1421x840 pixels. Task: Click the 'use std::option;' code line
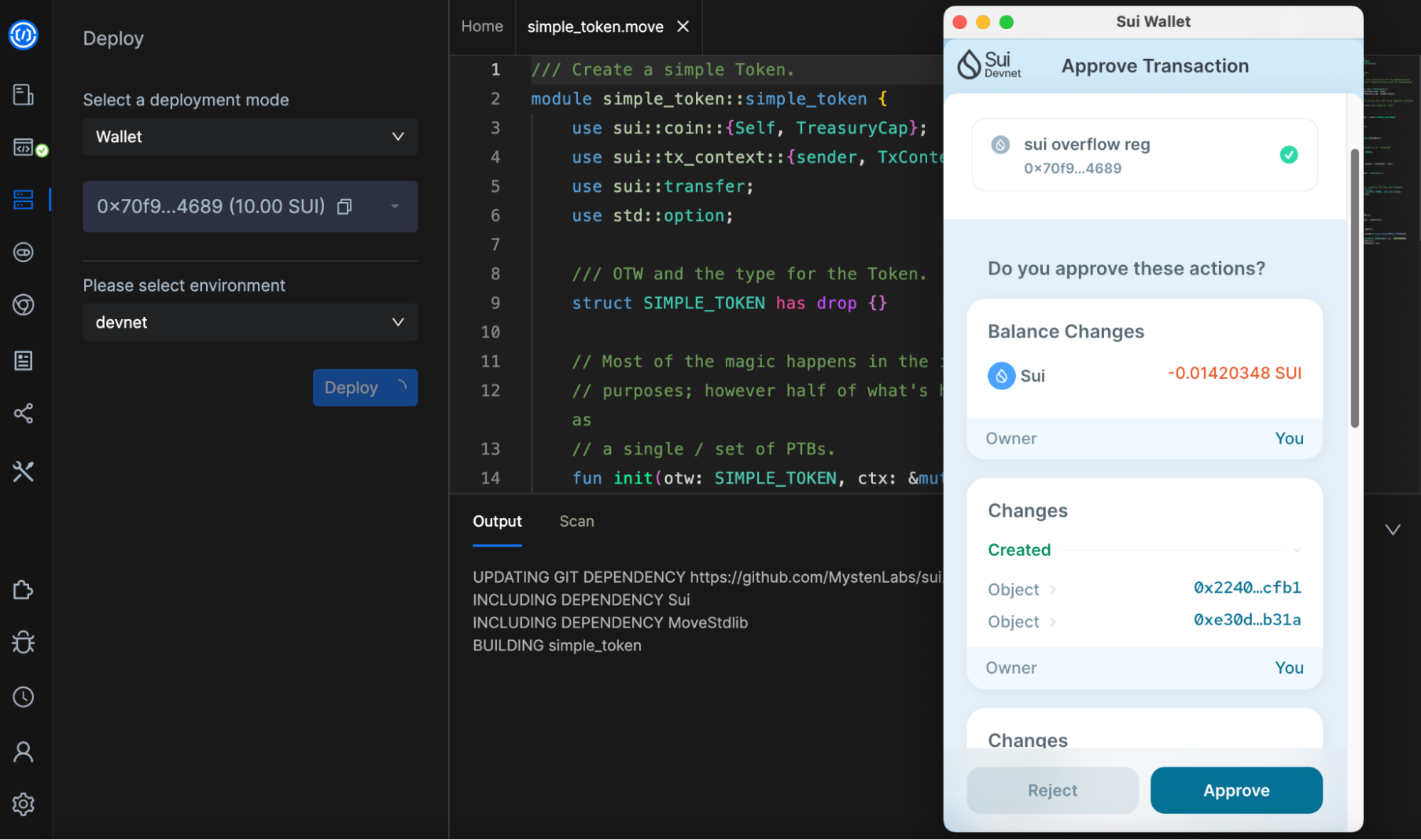coord(652,215)
